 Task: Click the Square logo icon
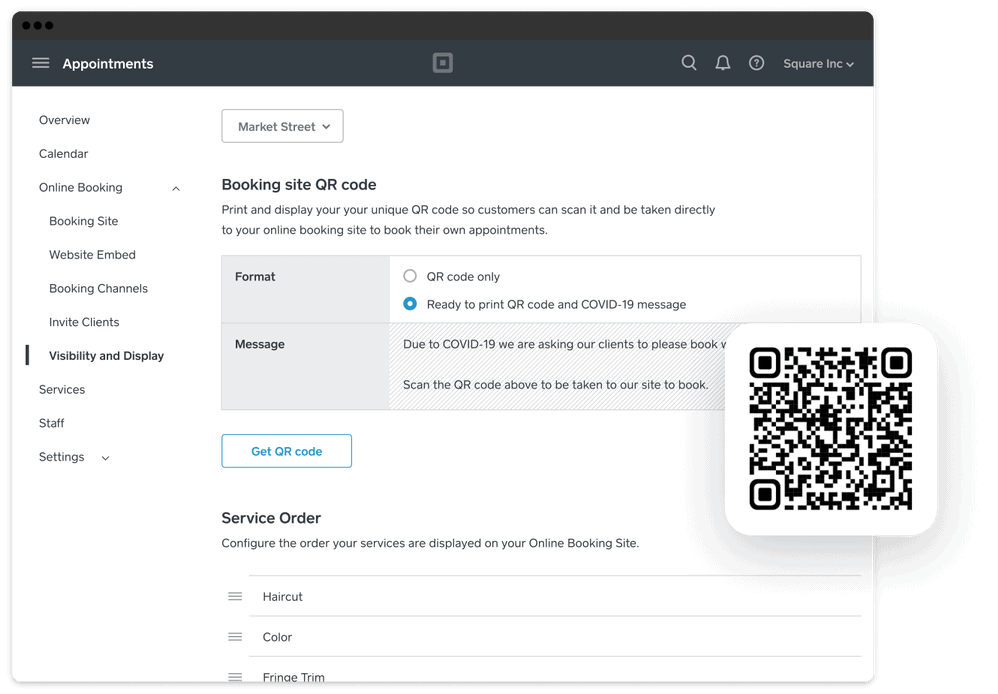point(442,63)
